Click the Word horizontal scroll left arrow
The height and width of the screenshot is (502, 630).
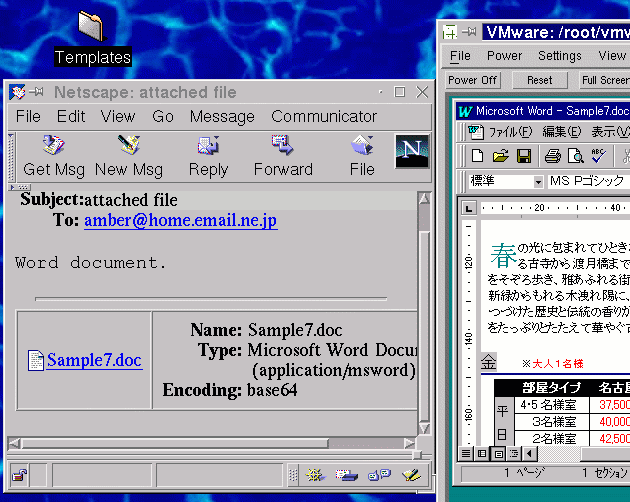(530, 454)
